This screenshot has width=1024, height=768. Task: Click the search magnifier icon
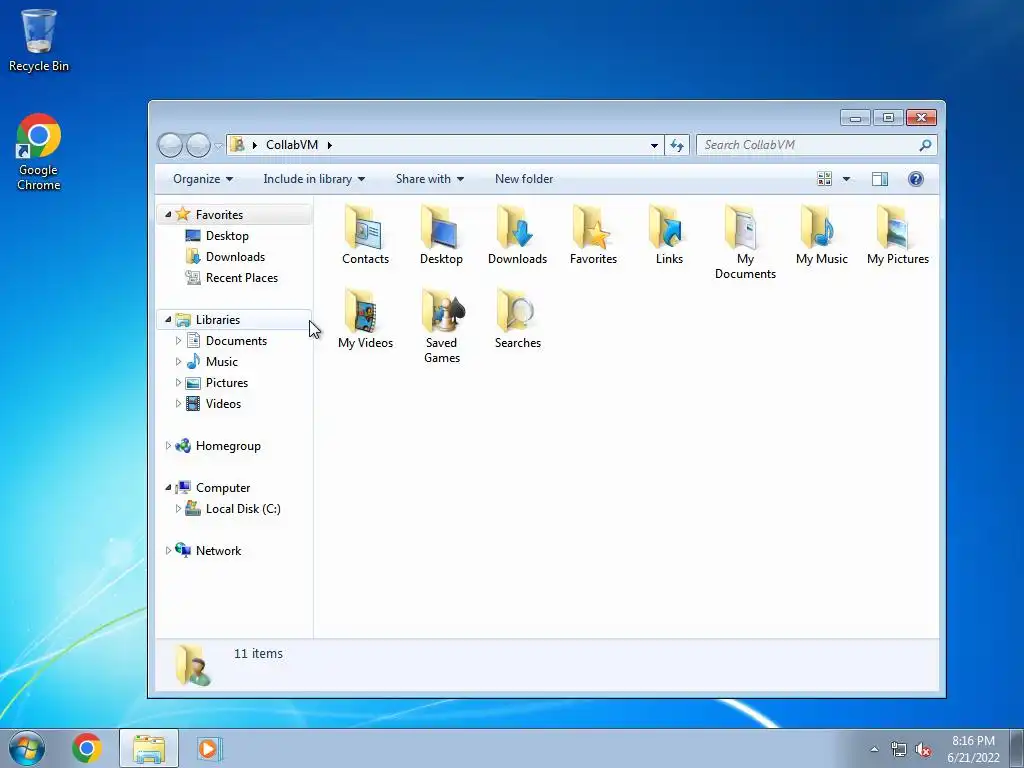click(x=925, y=145)
